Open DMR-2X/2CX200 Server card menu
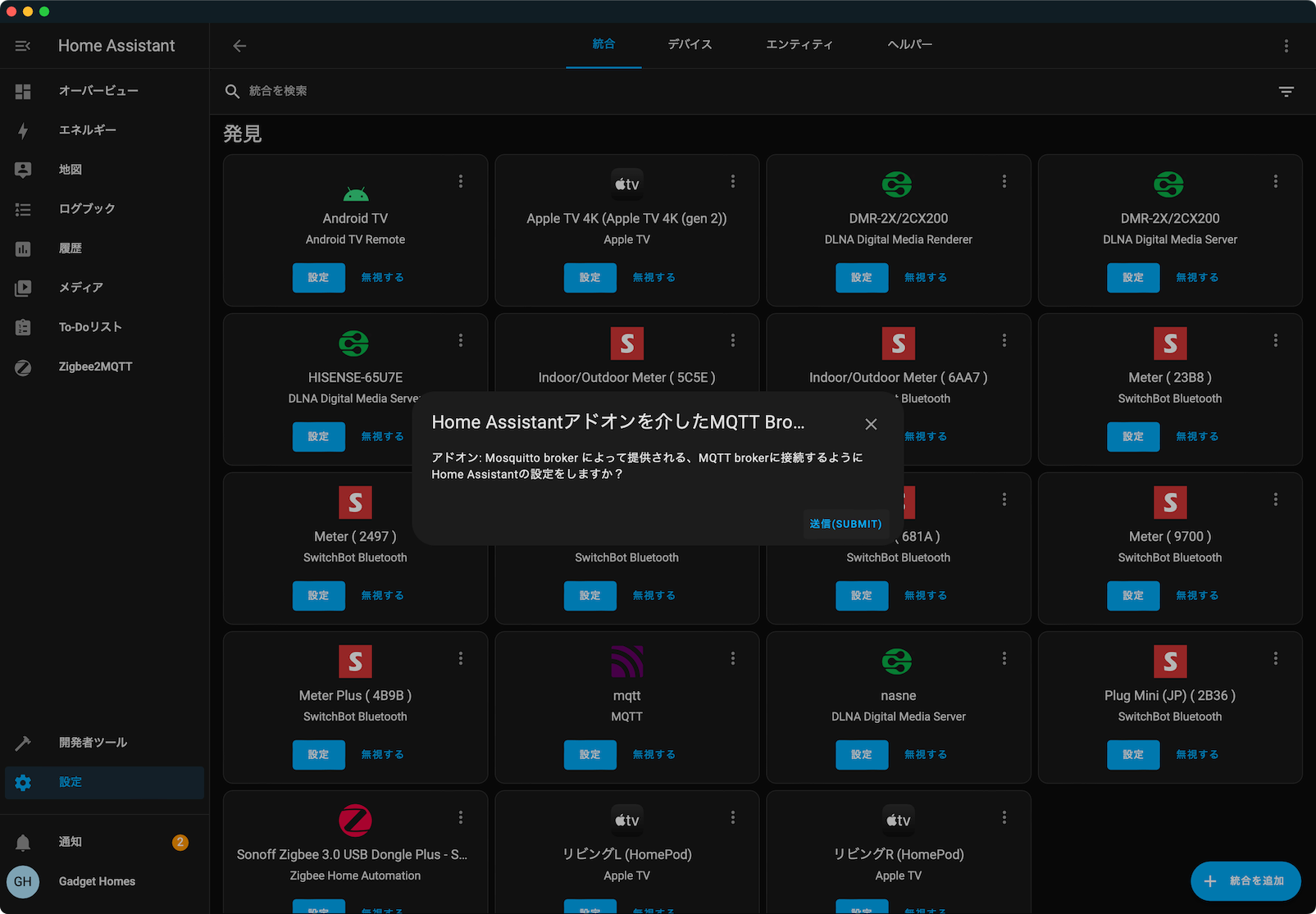 1276,181
